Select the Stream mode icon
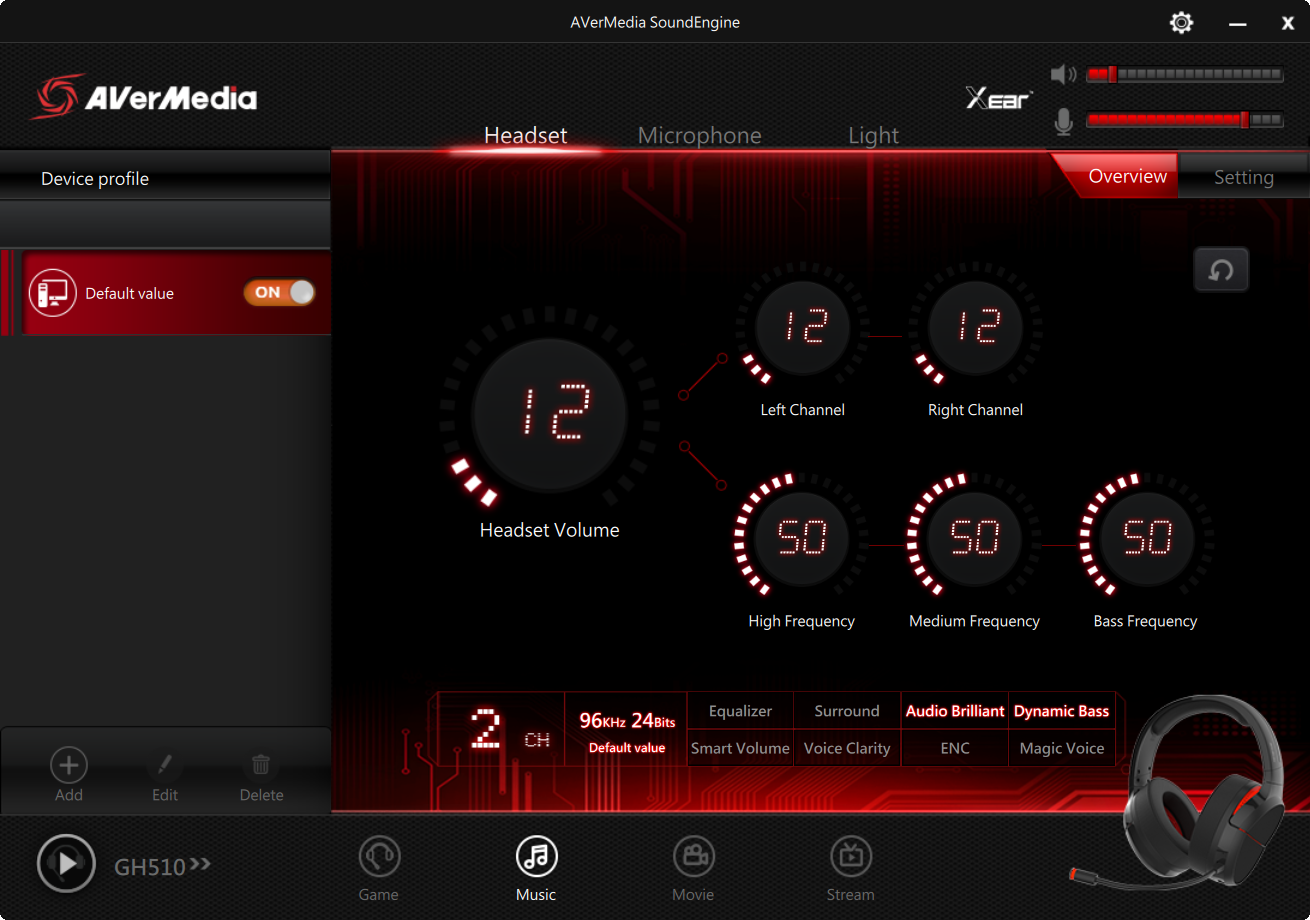The image size is (1310, 920). [851, 857]
